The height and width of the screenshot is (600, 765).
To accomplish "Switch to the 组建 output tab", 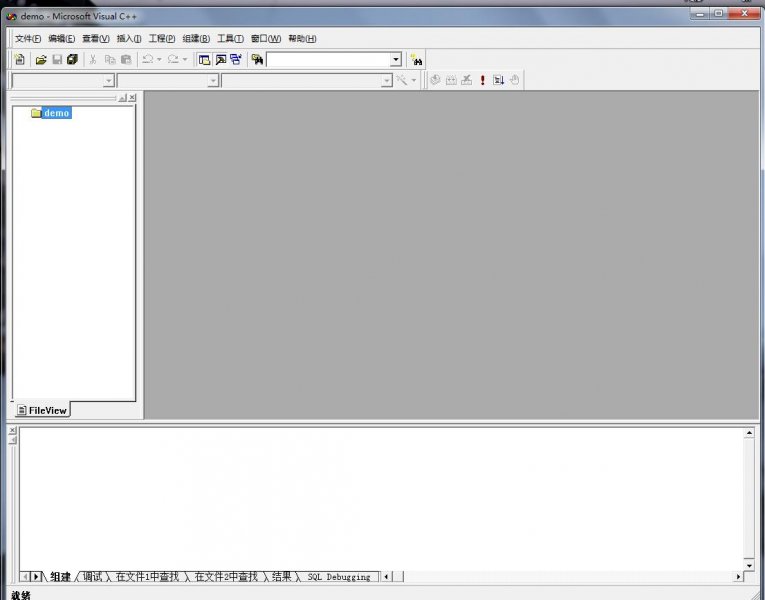I will tap(60, 577).
